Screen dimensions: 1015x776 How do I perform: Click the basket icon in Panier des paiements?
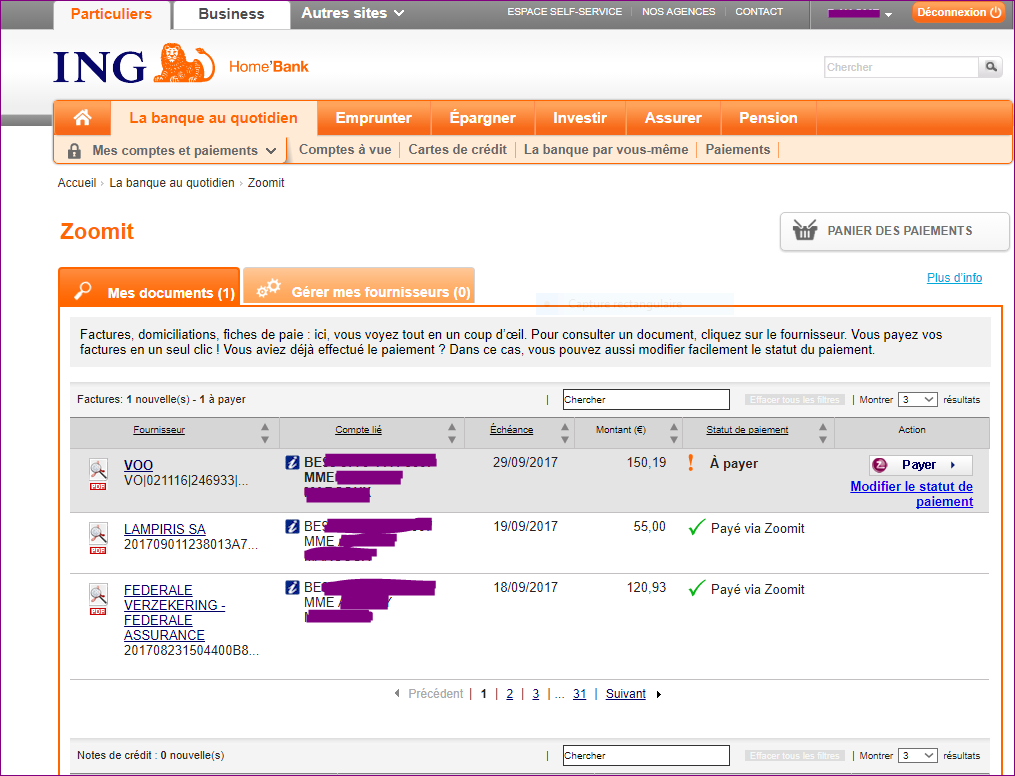805,230
